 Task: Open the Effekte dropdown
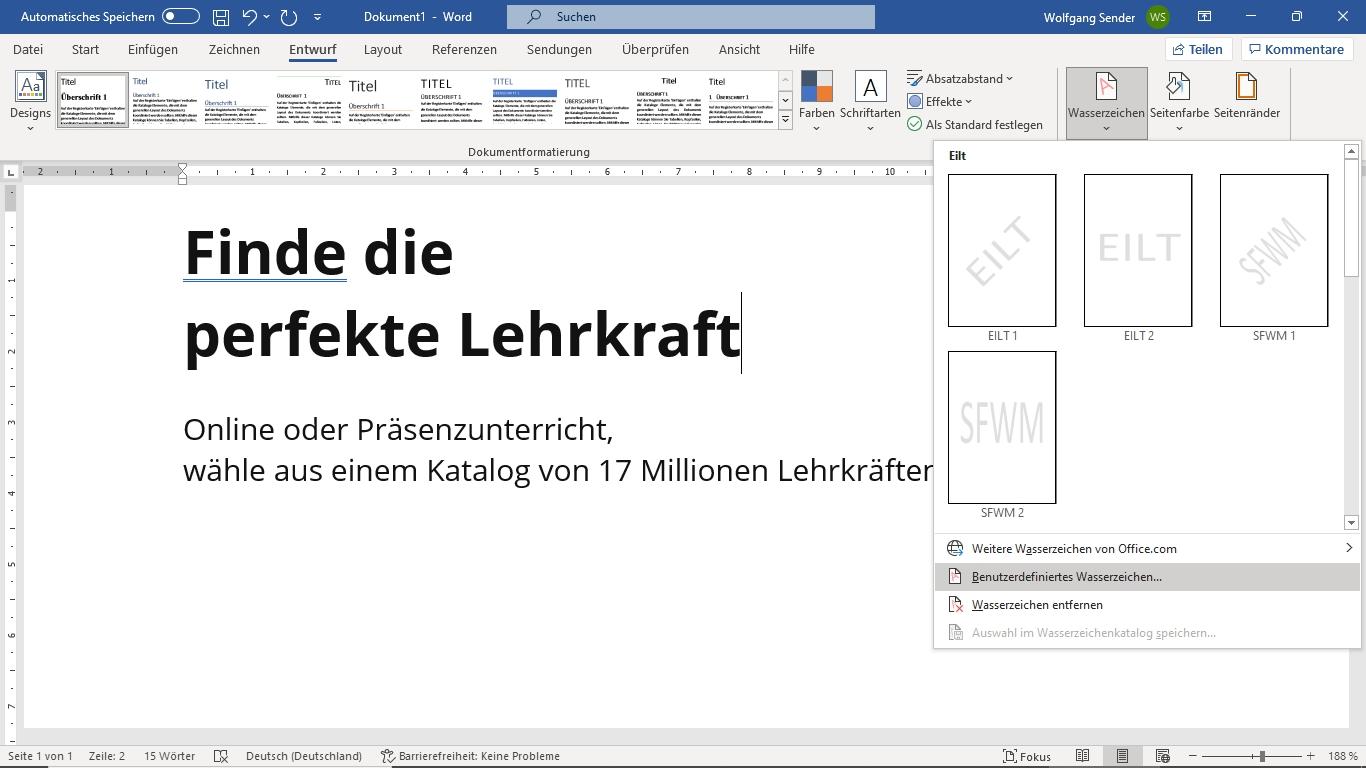940,101
